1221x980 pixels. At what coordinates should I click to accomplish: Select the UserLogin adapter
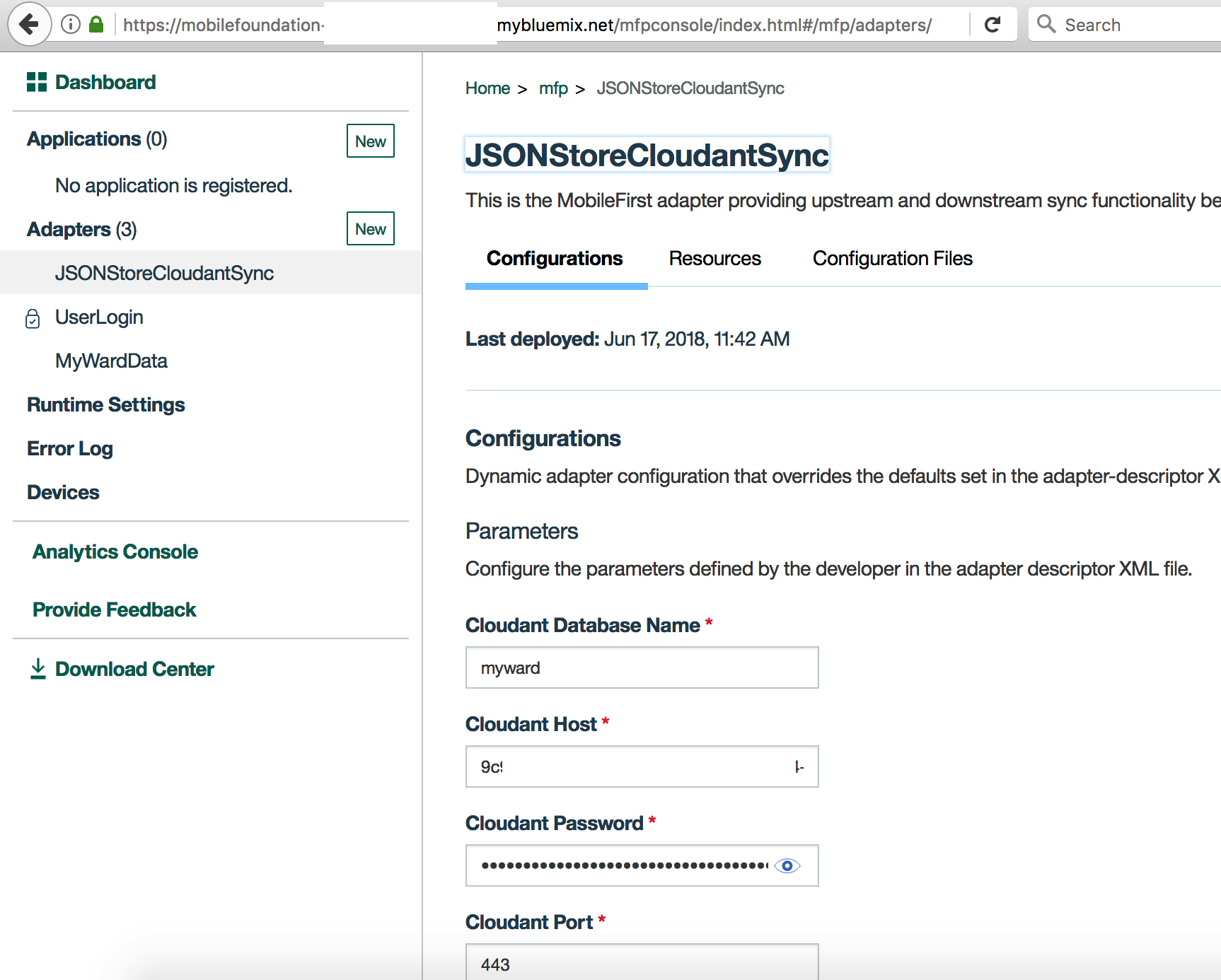coord(99,317)
